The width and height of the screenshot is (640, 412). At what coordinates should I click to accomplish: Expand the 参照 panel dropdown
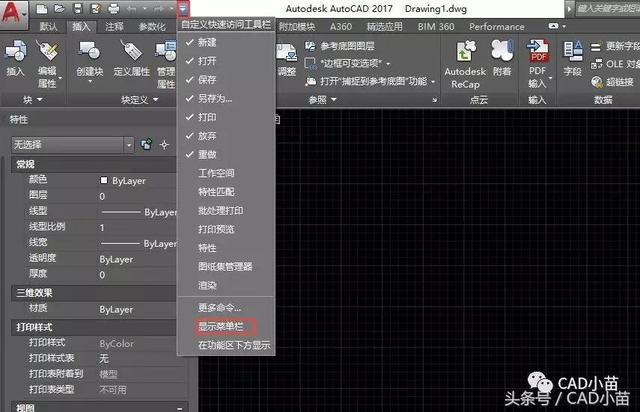[334, 99]
